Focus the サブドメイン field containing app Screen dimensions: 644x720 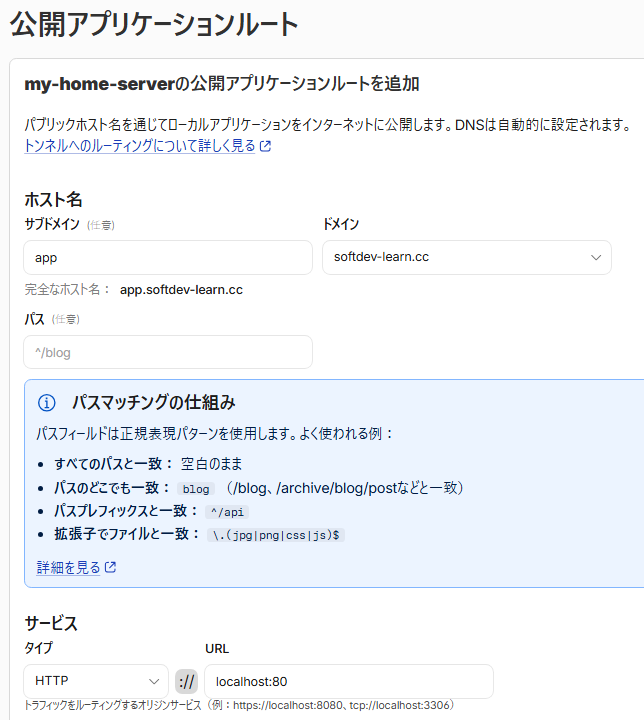pyautogui.click(x=168, y=258)
